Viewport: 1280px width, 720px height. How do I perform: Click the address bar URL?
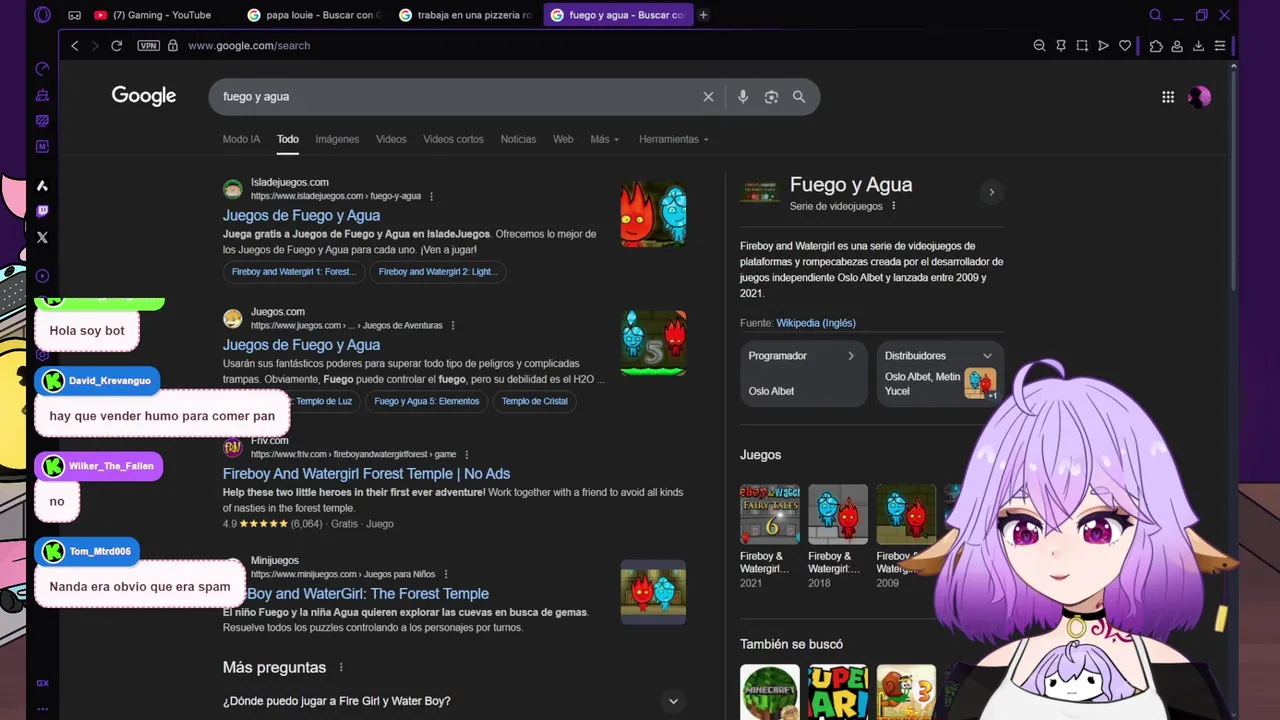(x=249, y=46)
